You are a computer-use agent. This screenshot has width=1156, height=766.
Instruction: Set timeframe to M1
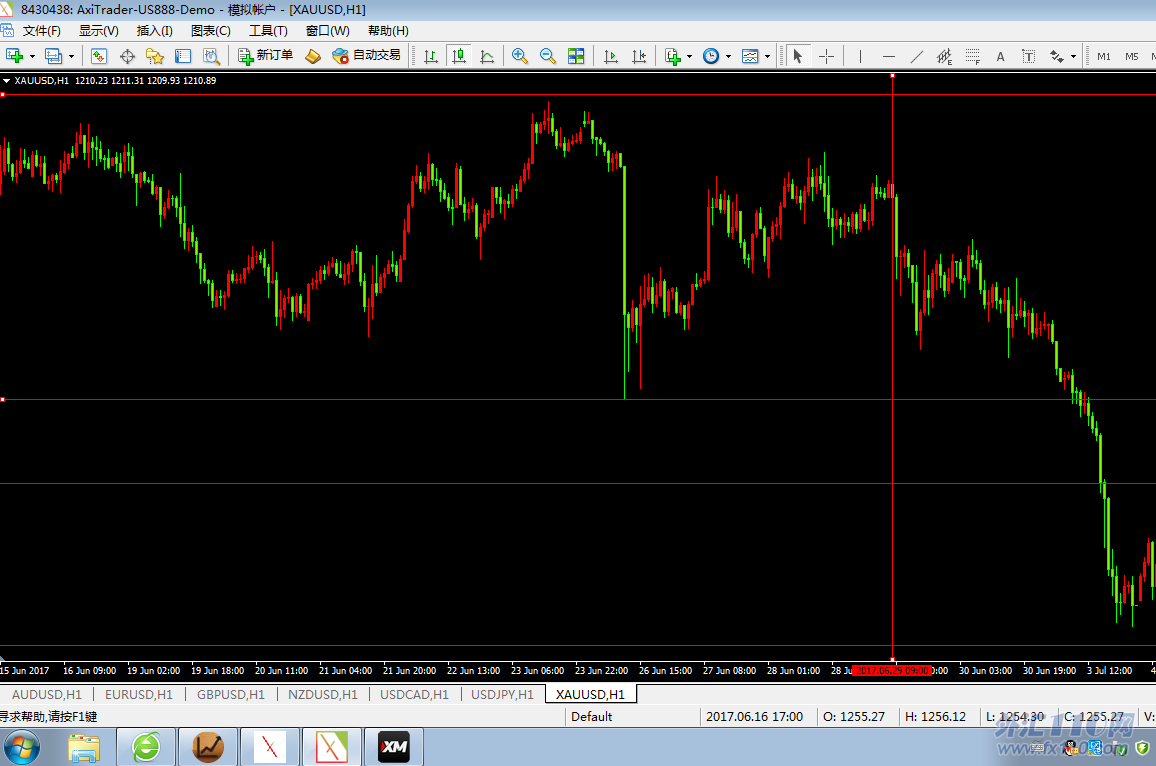(x=1104, y=56)
